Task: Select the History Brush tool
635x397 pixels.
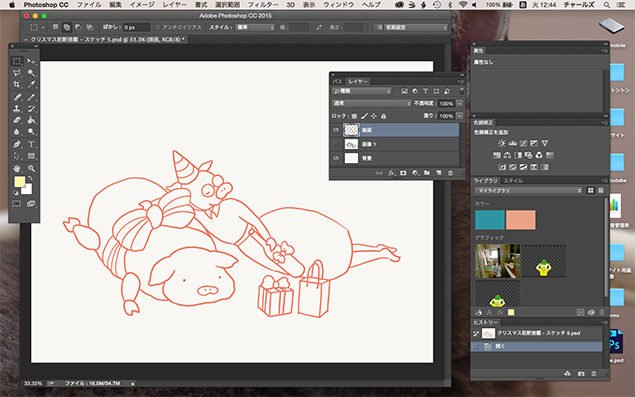Action: click(x=32, y=109)
